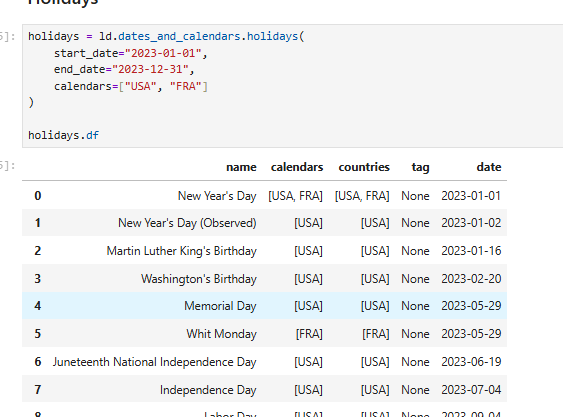Select the 'Memorial Day' cell
Screen dimensions: 563x417
(220, 306)
